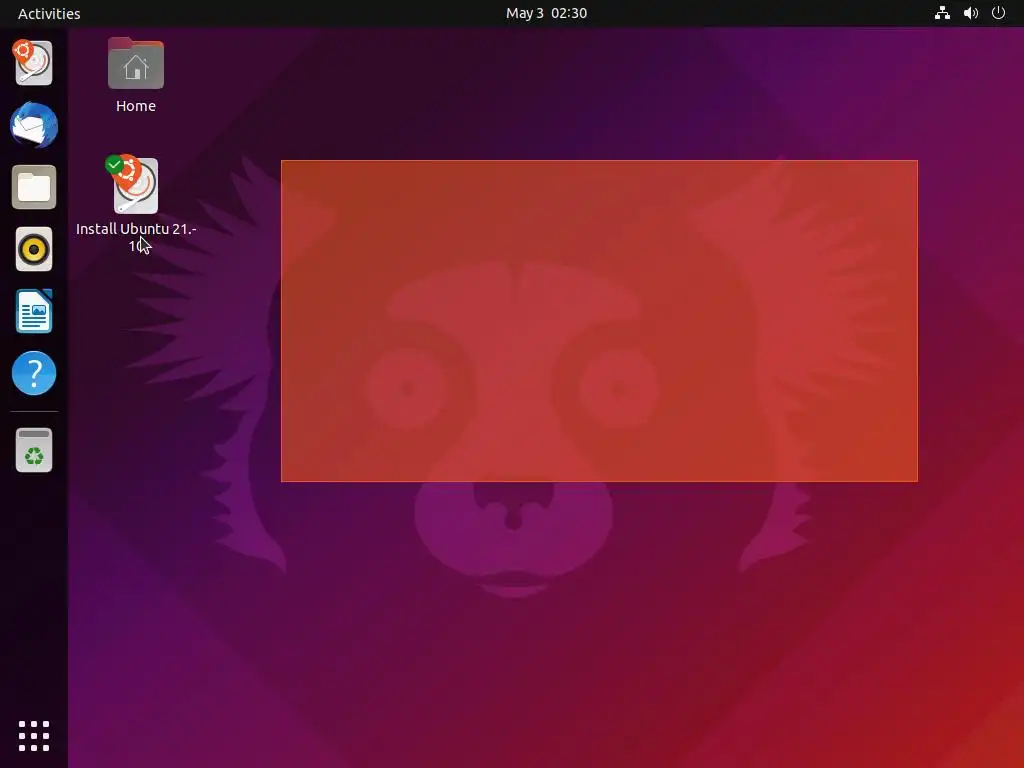Open the Activities overview
Viewport: 1024px width, 768px height.
coord(49,13)
